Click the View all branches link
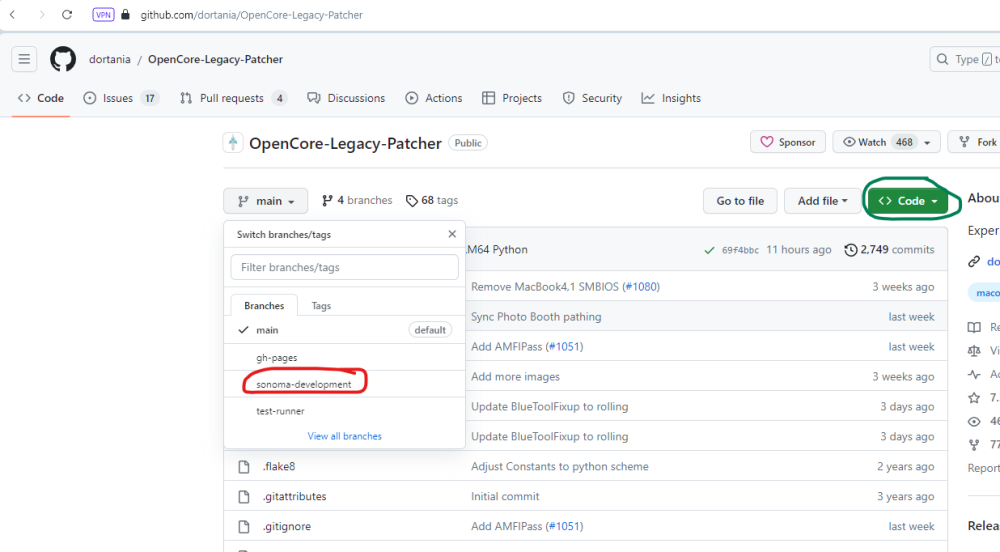 pos(344,436)
